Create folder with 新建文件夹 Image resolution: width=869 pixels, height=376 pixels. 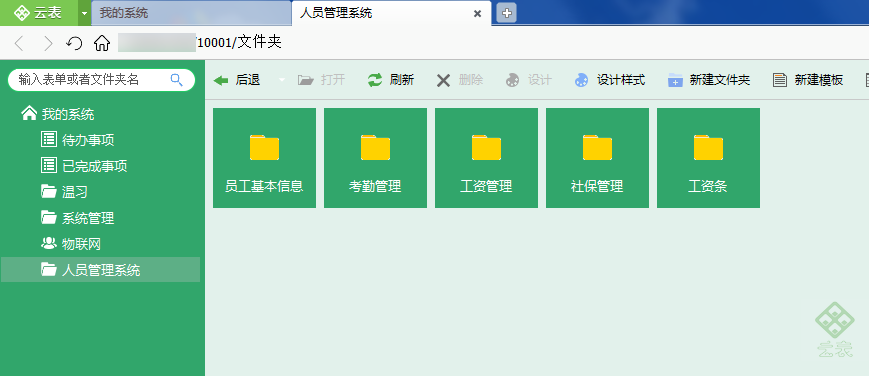tap(709, 80)
